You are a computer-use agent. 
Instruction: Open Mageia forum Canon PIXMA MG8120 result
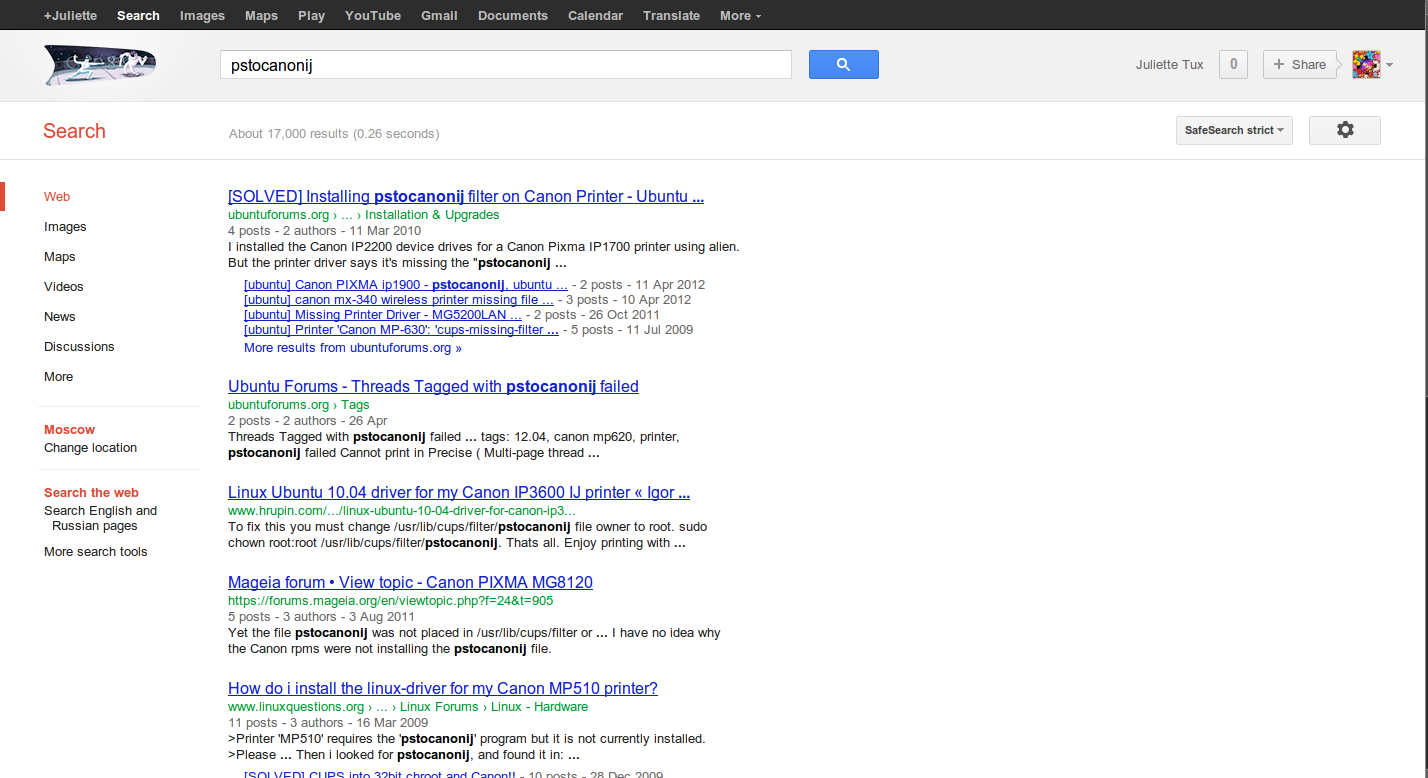(x=410, y=583)
